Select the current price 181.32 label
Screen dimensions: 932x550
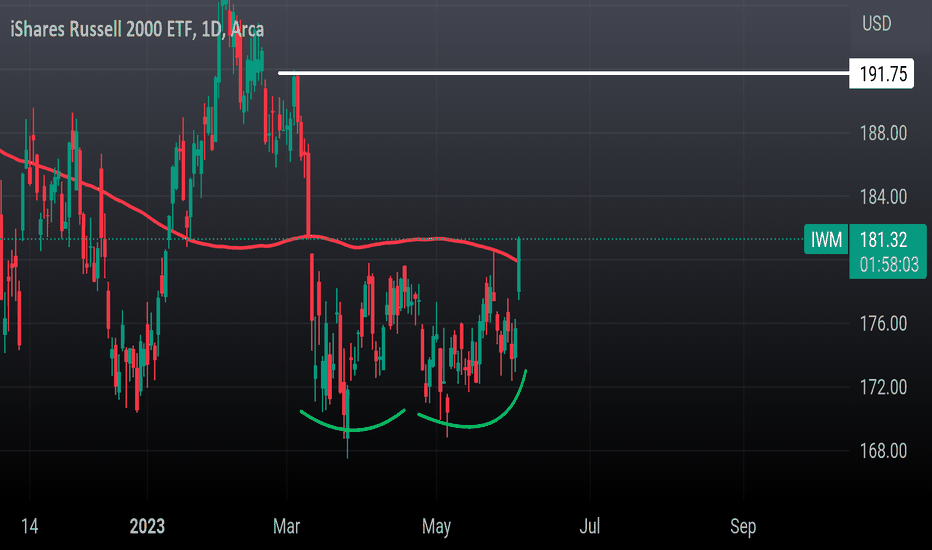tap(883, 240)
